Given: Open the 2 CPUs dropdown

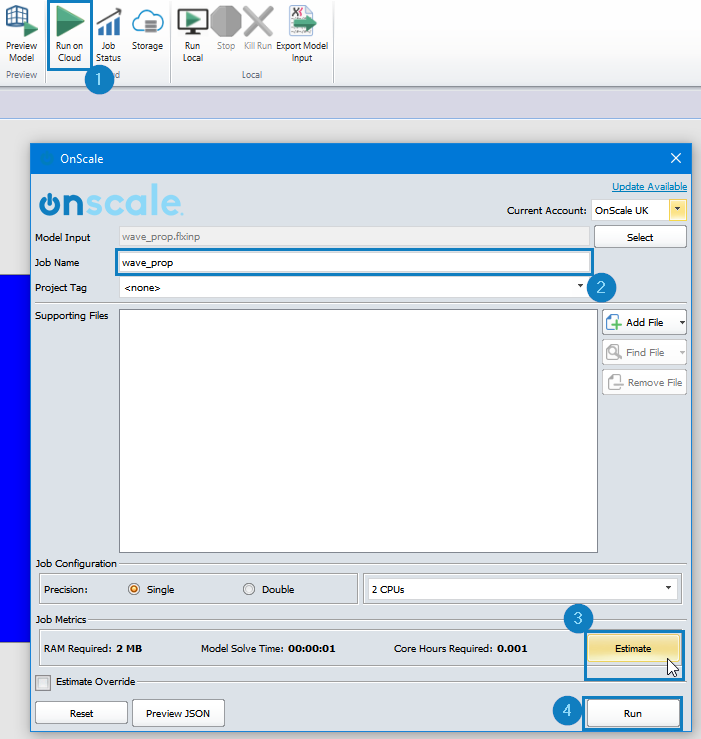Looking at the screenshot, I should (x=522, y=589).
